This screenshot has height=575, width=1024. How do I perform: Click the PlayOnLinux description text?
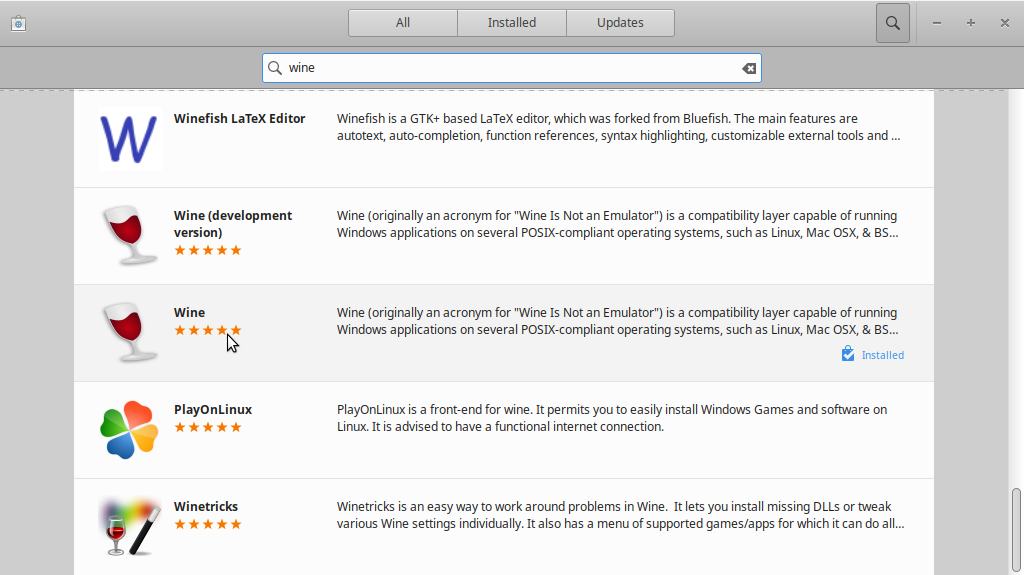pos(612,418)
